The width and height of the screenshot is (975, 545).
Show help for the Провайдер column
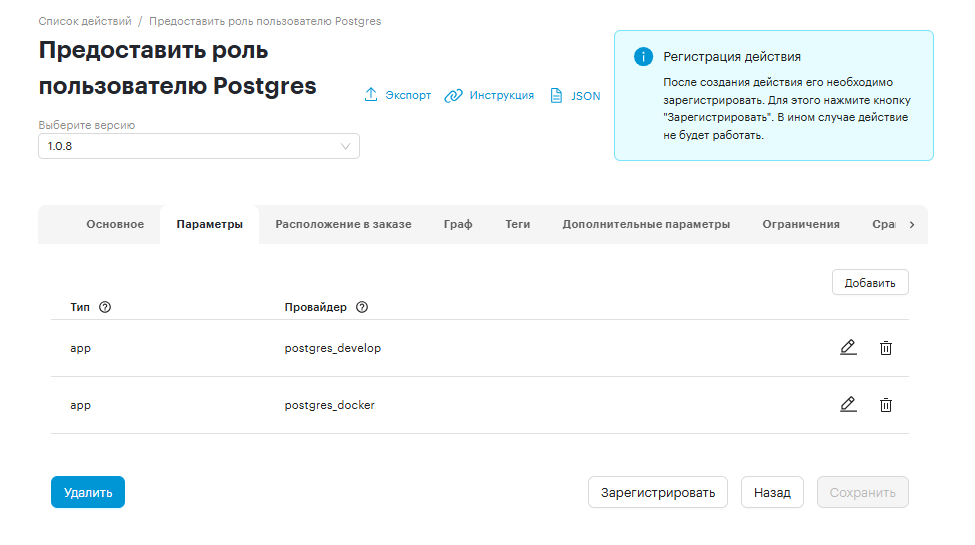point(362,307)
